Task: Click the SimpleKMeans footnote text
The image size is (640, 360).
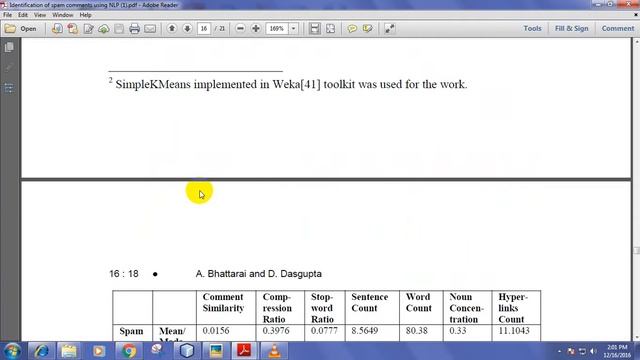Action: point(288,84)
